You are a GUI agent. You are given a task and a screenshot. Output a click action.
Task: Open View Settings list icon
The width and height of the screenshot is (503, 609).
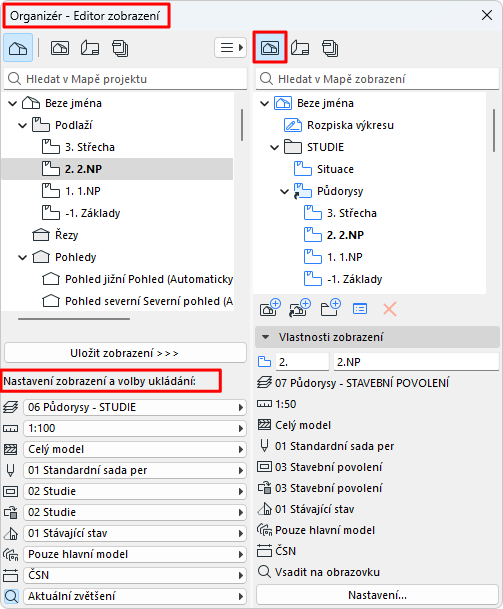tap(360, 309)
